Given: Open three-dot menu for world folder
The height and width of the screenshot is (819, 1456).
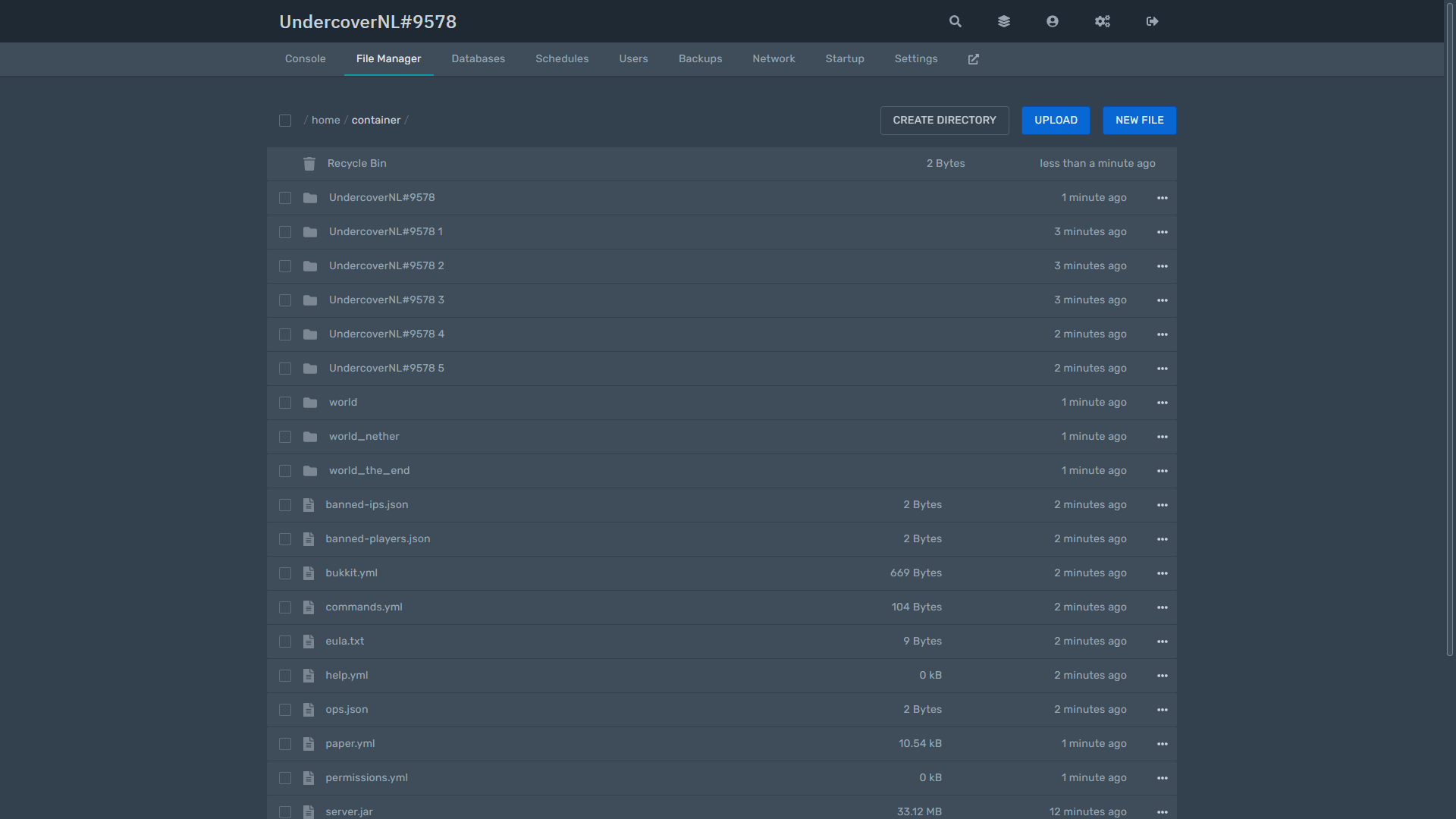Looking at the screenshot, I should coord(1163,403).
